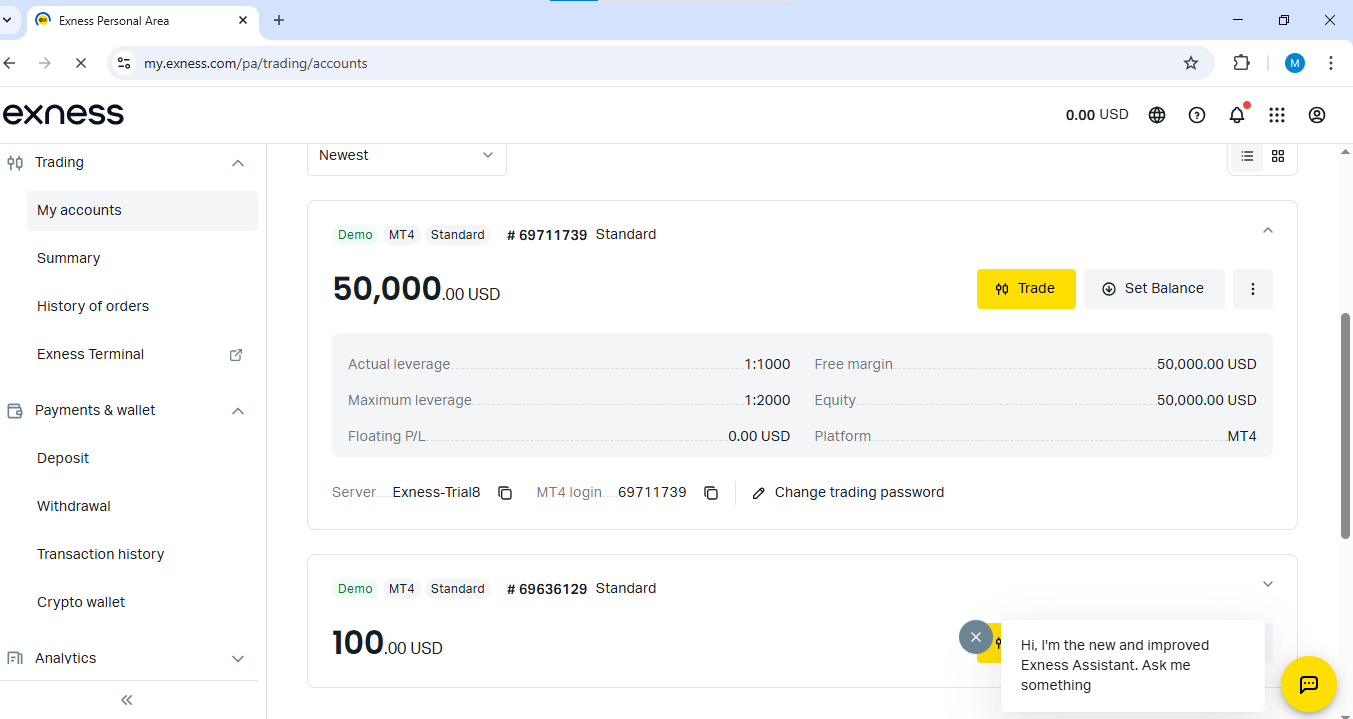Open the help question mark icon
Screen dimensions: 1353x719
[1197, 115]
